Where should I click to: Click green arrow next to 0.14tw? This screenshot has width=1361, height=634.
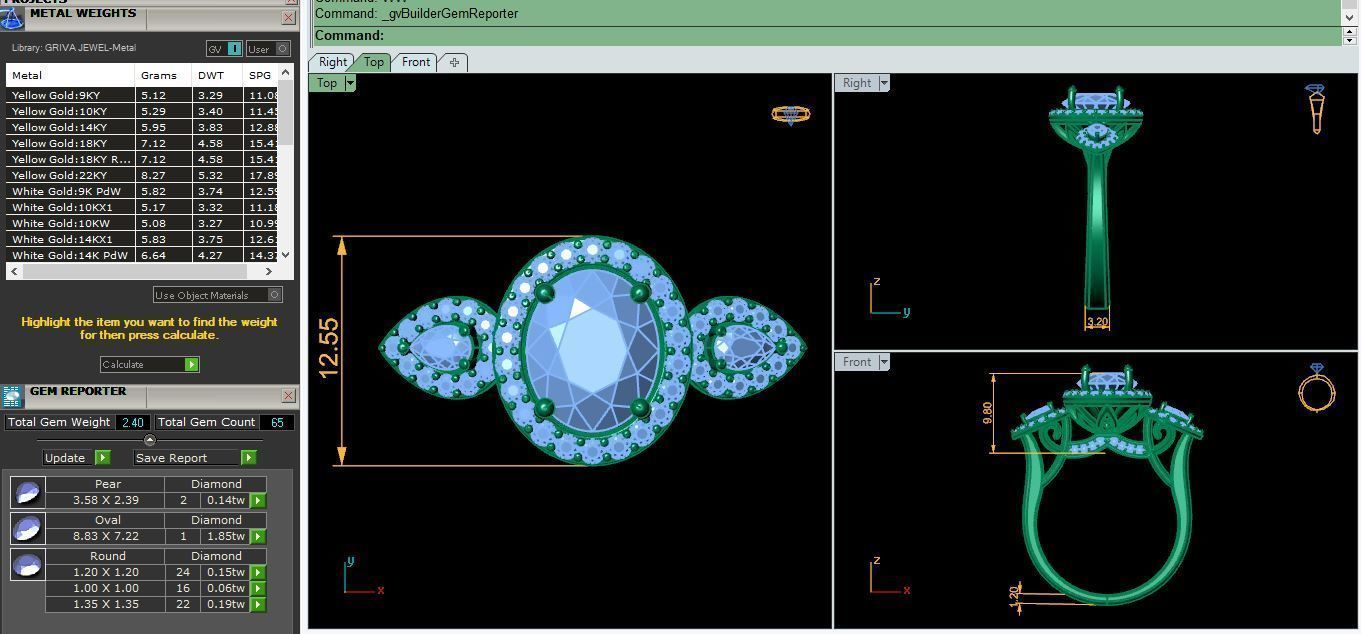click(x=258, y=500)
